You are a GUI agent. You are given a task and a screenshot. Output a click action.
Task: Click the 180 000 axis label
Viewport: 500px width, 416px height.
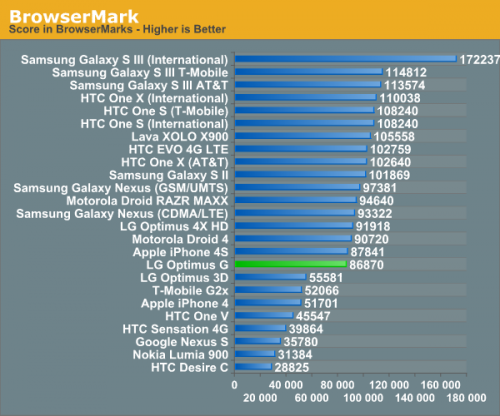tap(466, 398)
